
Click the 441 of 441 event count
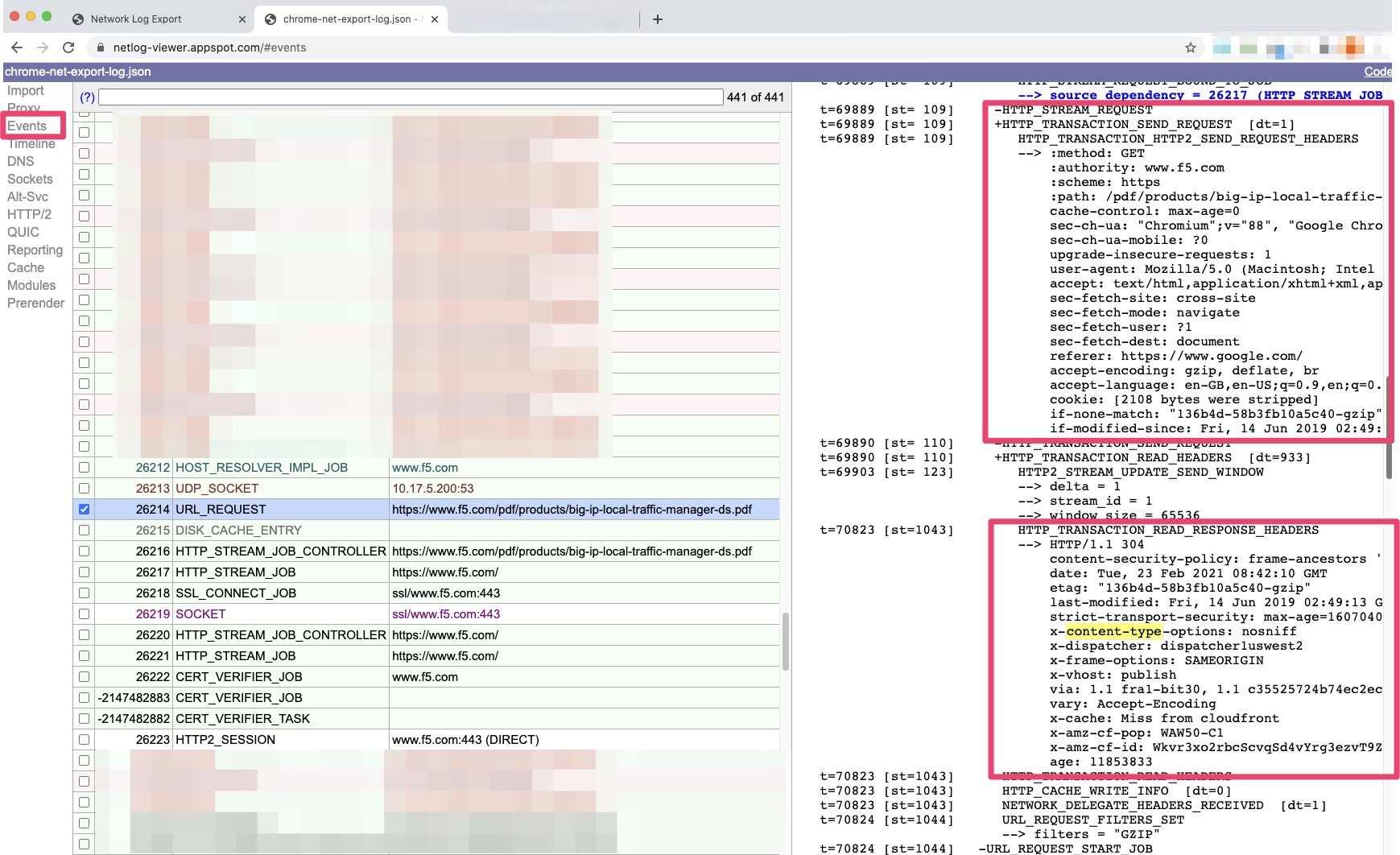coord(755,97)
